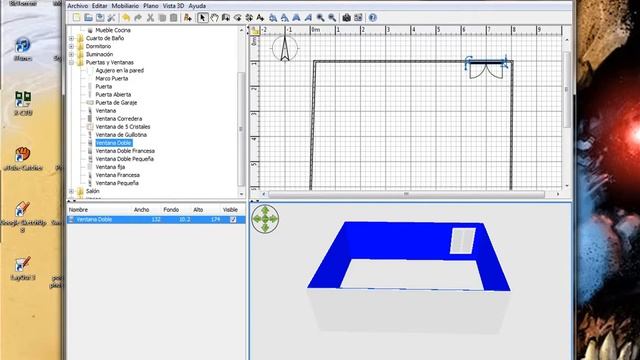Select Ventana de Guillotina in catalog
This screenshot has width=640, height=360.
coord(121,135)
